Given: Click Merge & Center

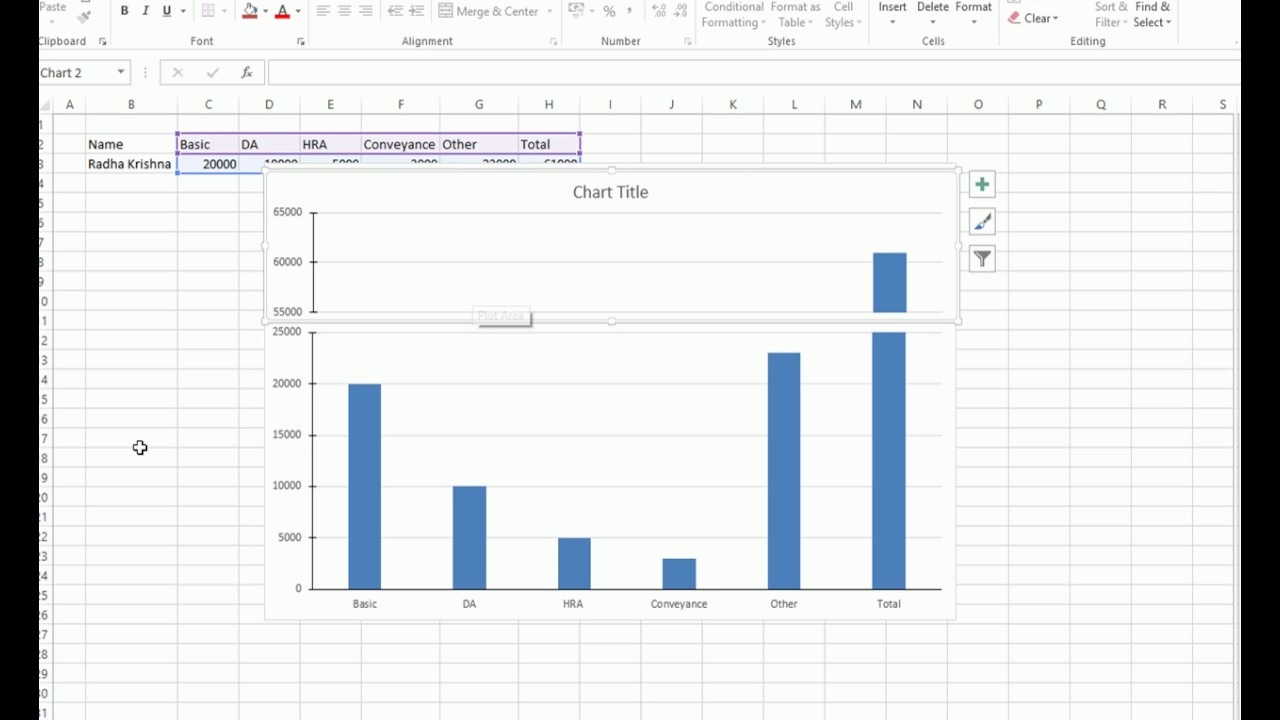Looking at the screenshot, I should [489, 11].
